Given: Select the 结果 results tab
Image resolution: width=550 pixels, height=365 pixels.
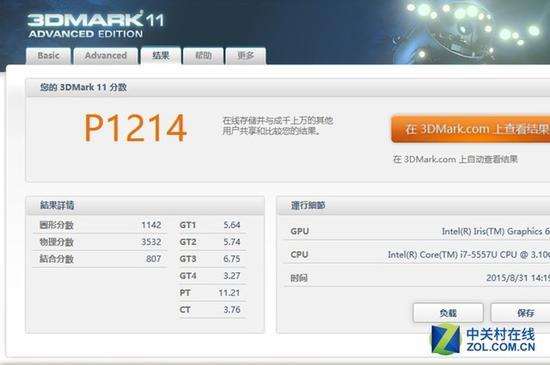Looking at the screenshot, I should coord(161,55).
